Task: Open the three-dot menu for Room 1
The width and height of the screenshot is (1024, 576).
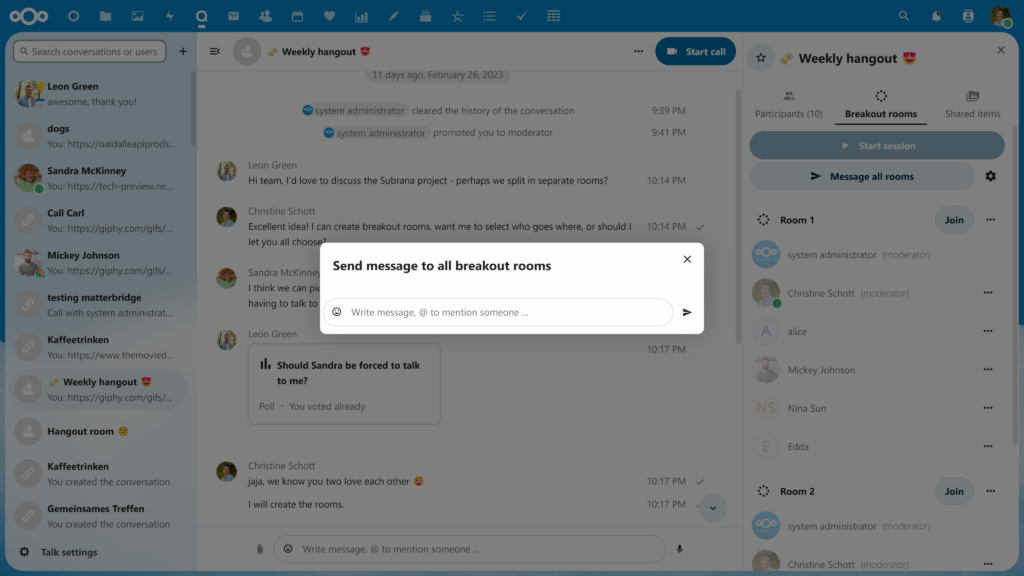Action: 991,219
